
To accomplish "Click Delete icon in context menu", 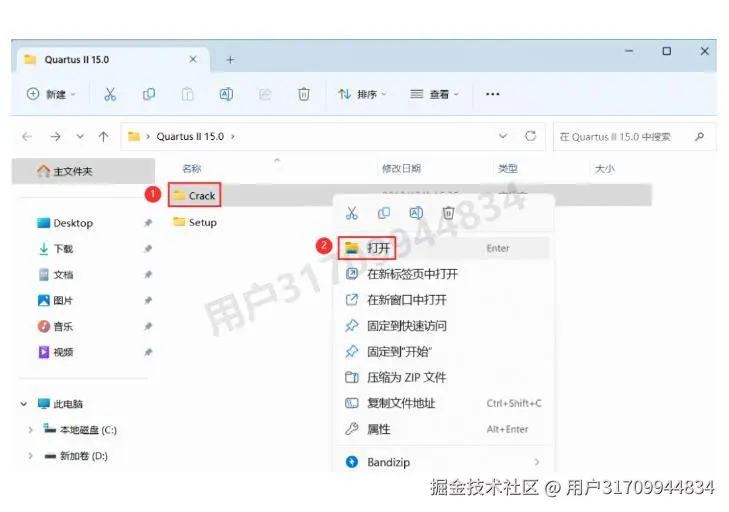I will [x=448, y=213].
